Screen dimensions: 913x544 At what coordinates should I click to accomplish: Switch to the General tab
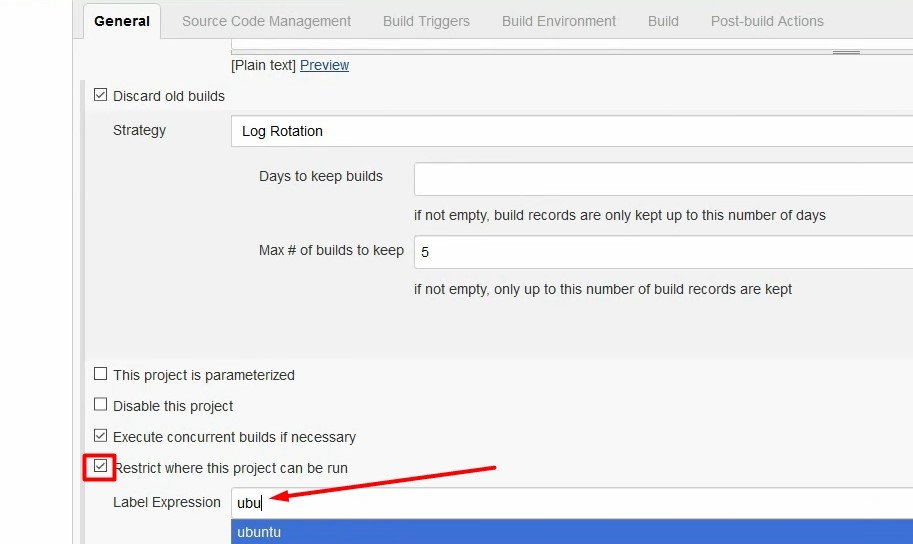click(x=122, y=21)
